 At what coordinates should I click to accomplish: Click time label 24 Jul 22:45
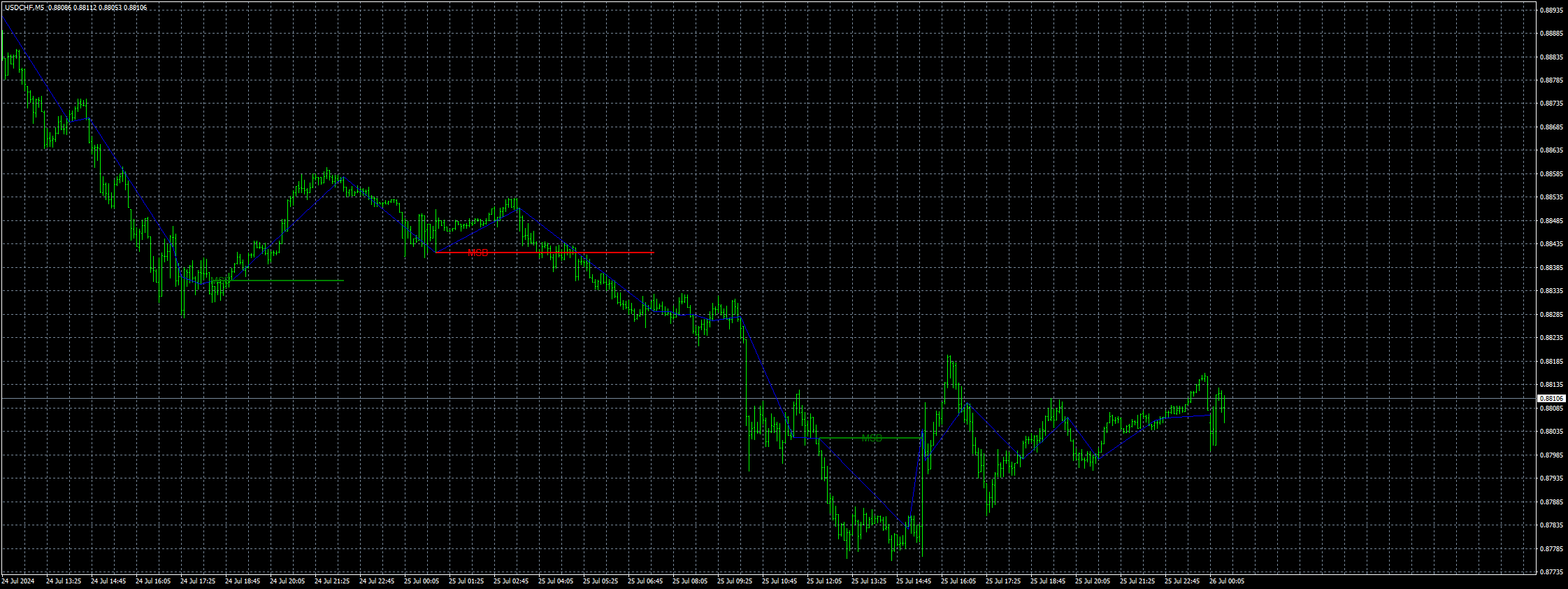tap(377, 581)
